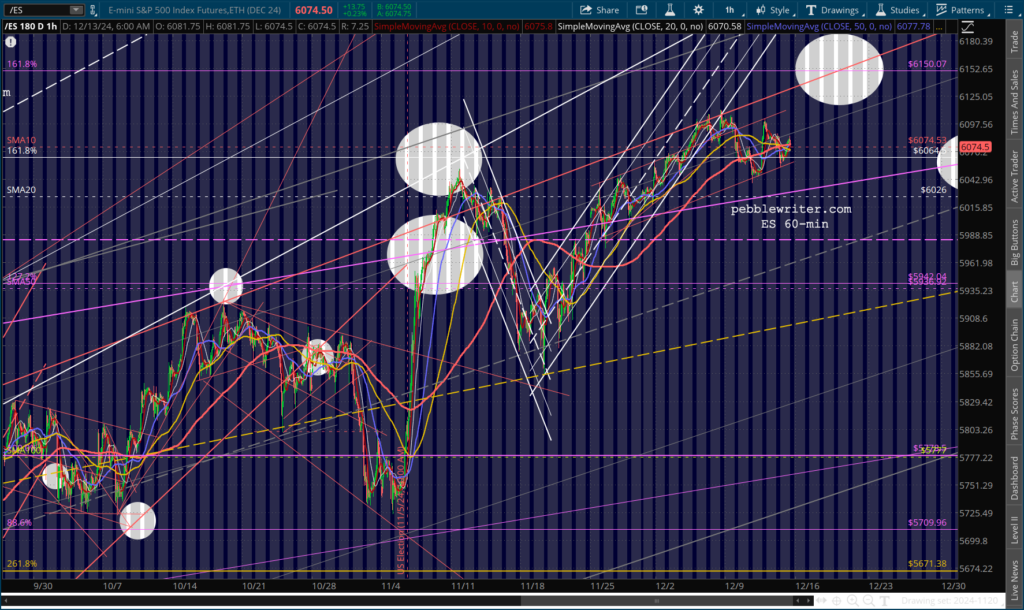Click the pan horizontal arrows icon
Viewport: 1024px width, 610px height.
click(821, 600)
